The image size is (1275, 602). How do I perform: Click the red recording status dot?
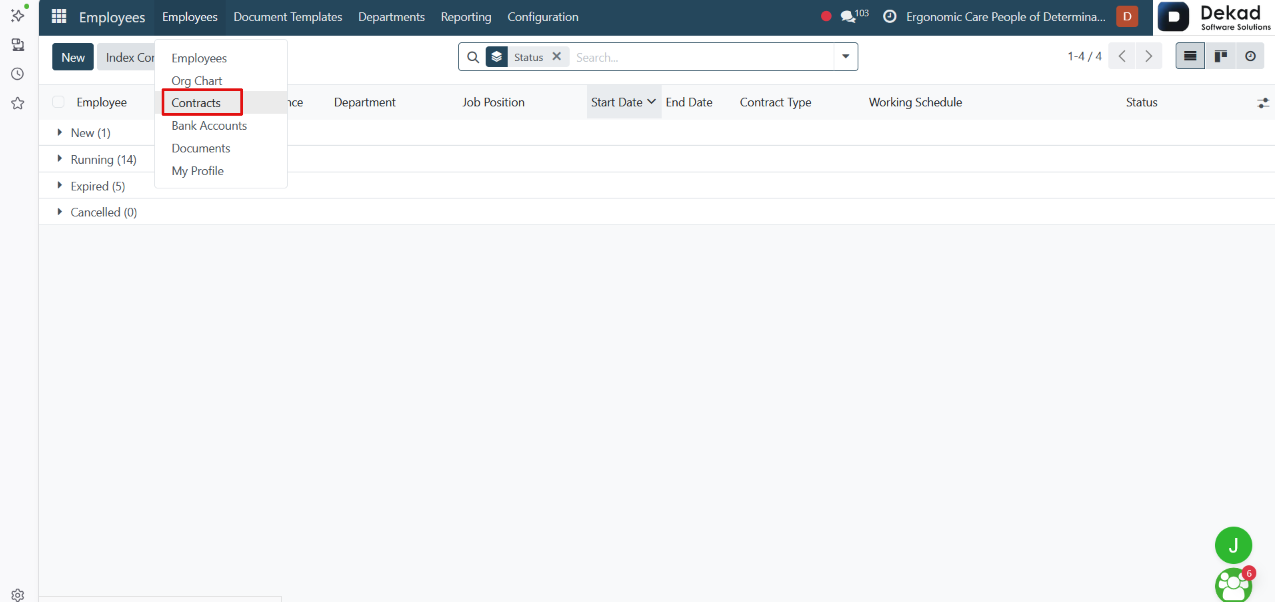tap(826, 17)
